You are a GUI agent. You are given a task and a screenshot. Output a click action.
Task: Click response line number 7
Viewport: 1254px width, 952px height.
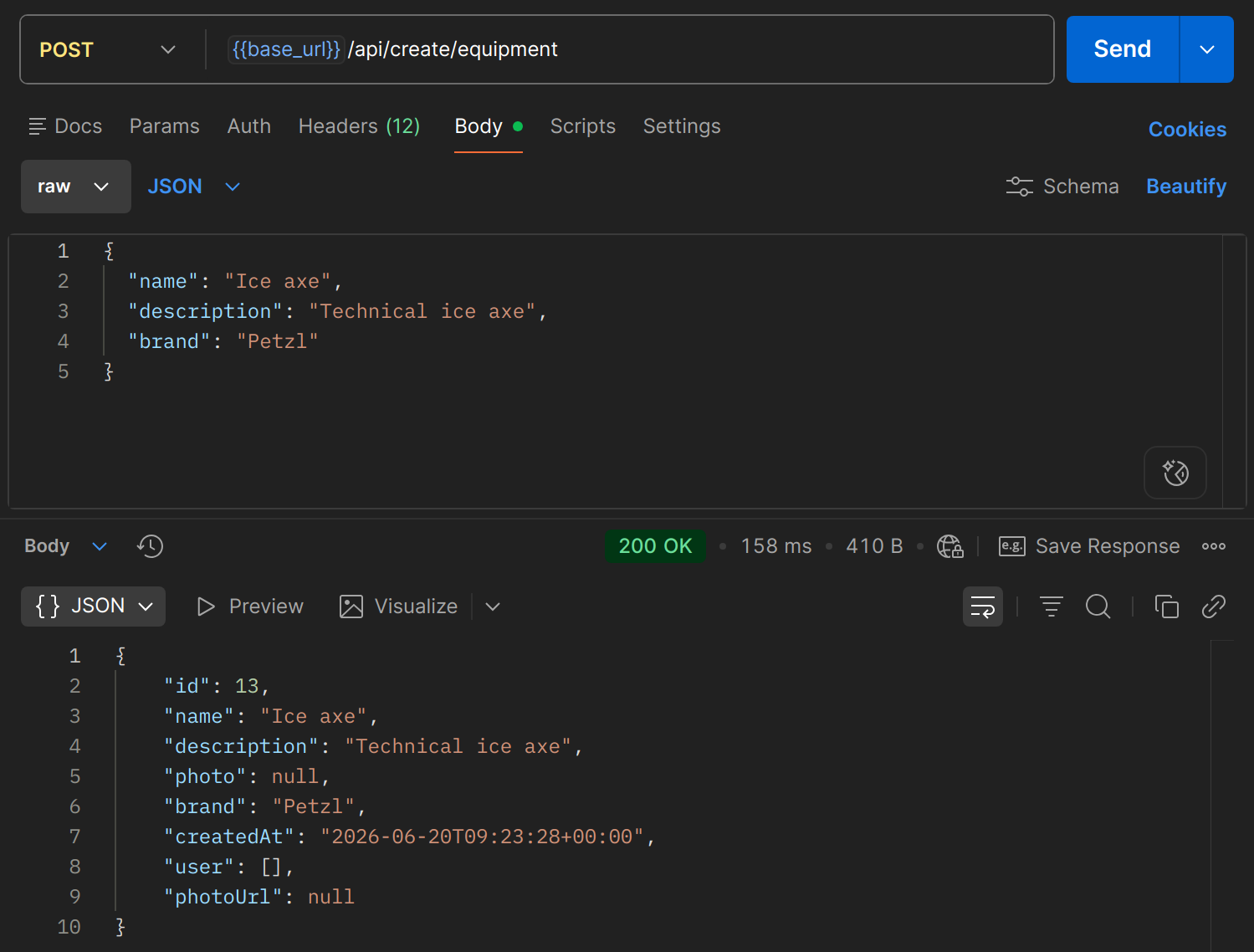tap(74, 837)
